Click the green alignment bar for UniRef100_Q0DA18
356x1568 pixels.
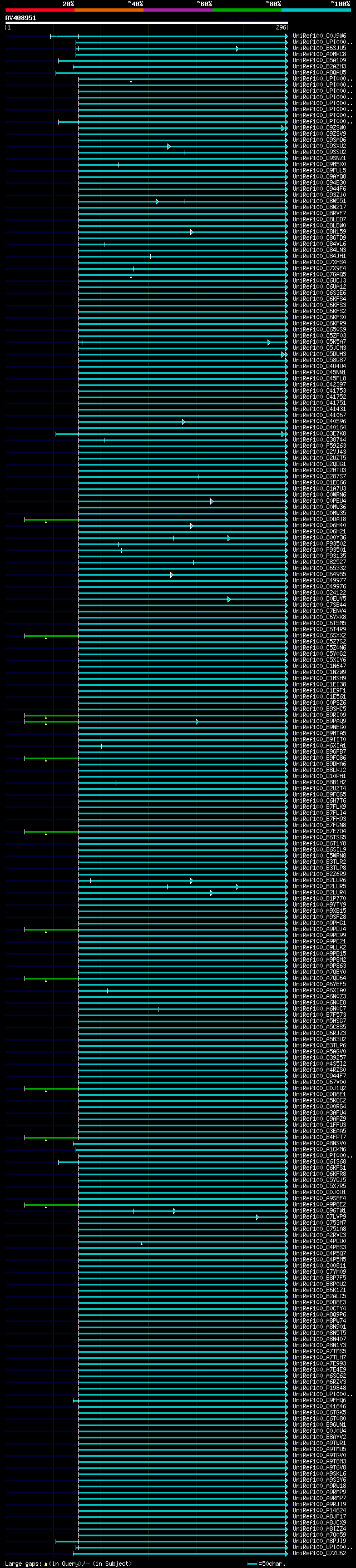pos(52,520)
